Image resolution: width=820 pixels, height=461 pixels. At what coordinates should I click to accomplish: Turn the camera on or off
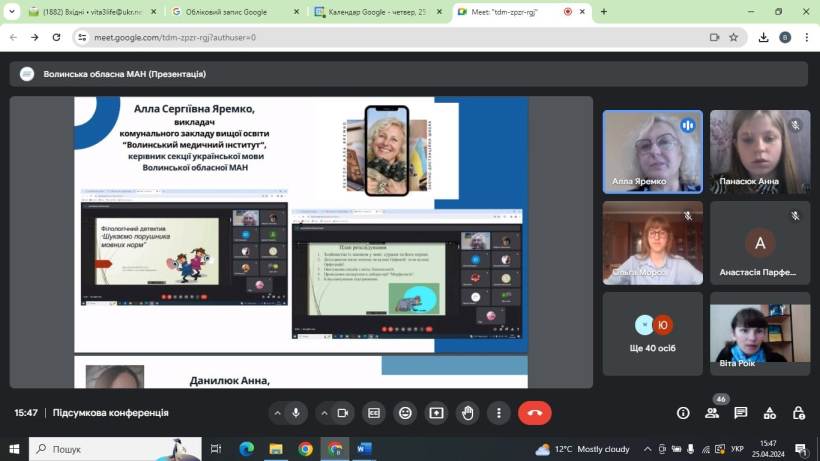tap(343, 413)
